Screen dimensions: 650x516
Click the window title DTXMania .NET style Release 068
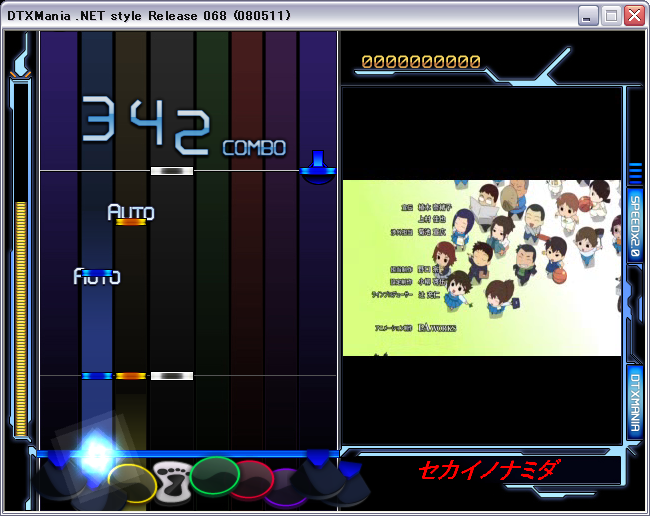[x=149, y=16]
